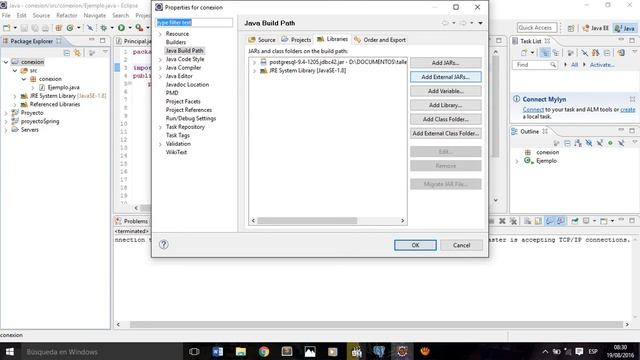Viewport: 640px width, 360px height.
Task: Select Project References item
Action: [x=189, y=110]
